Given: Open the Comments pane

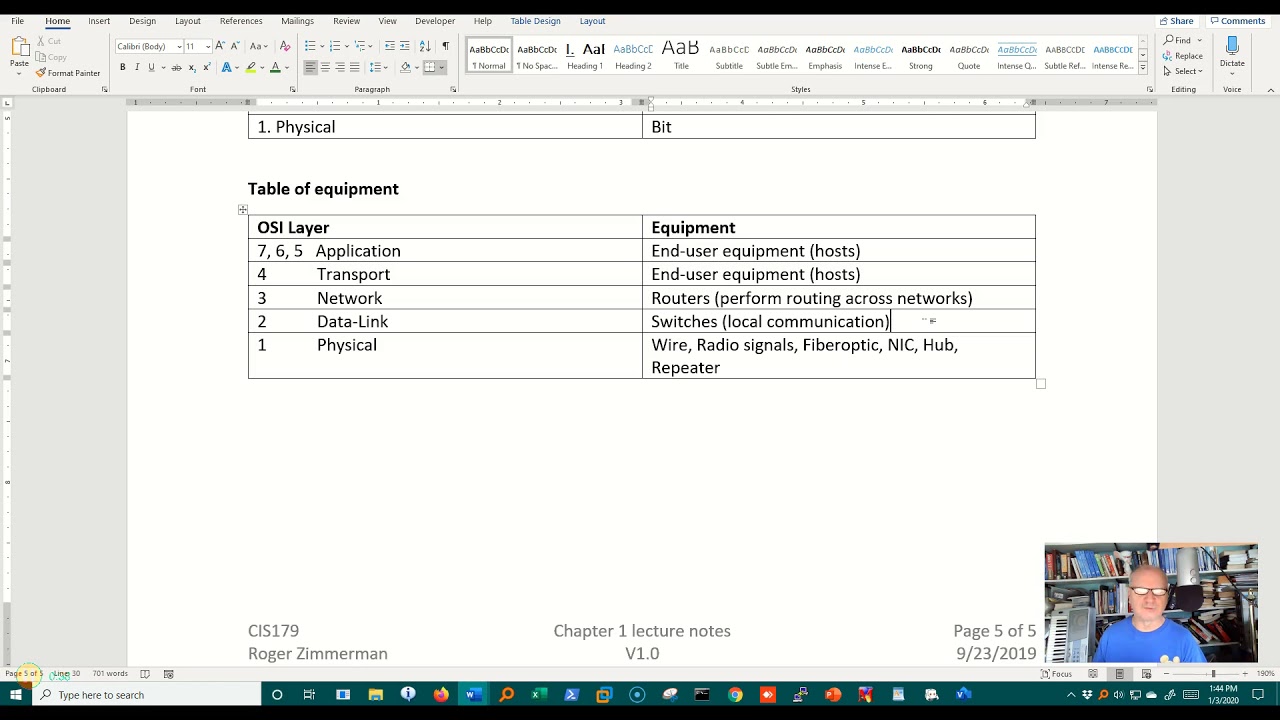Looking at the screenshot, I should coord(1238,21).
